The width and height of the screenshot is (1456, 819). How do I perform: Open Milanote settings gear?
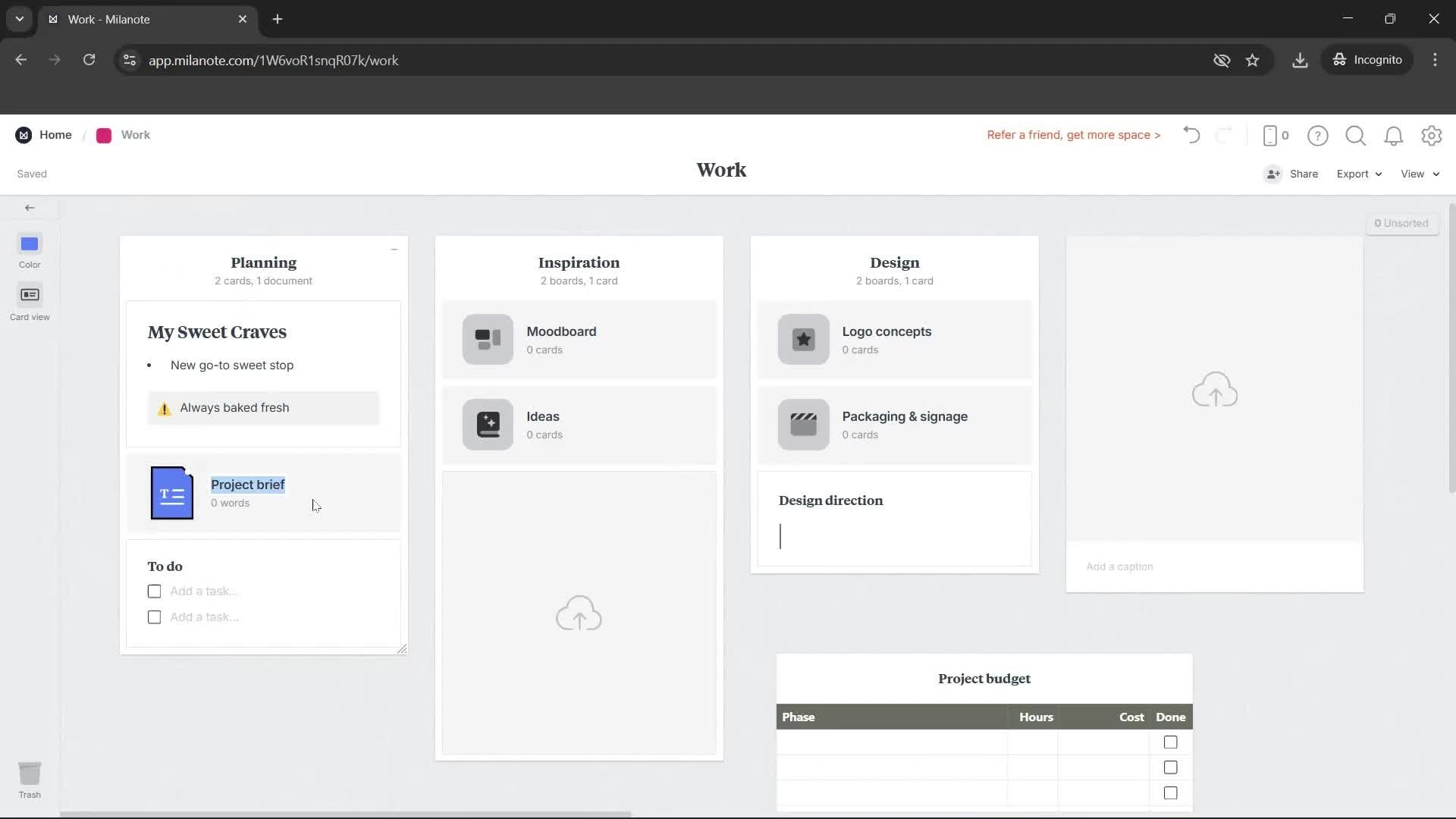(x=1432, y=136)
